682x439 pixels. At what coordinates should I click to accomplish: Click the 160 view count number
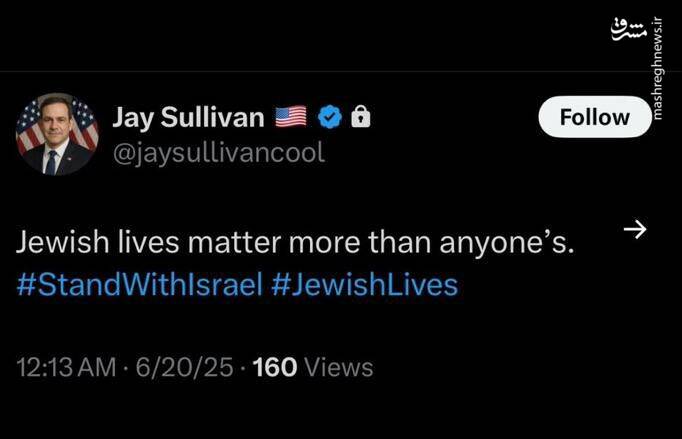(275, 368)
